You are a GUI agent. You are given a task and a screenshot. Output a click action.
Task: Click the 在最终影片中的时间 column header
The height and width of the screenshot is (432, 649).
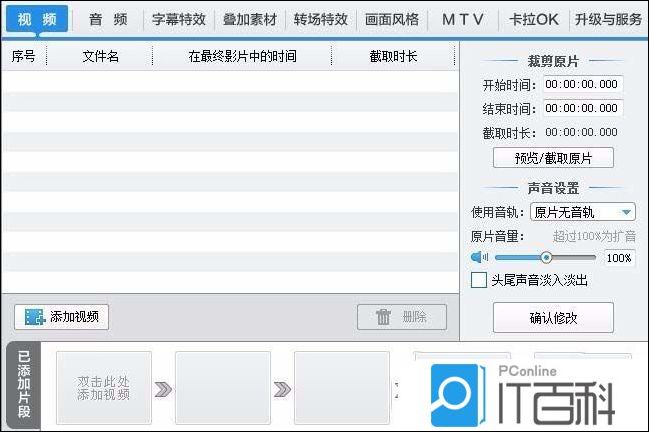pyautogui.click(x=243, y=56)
